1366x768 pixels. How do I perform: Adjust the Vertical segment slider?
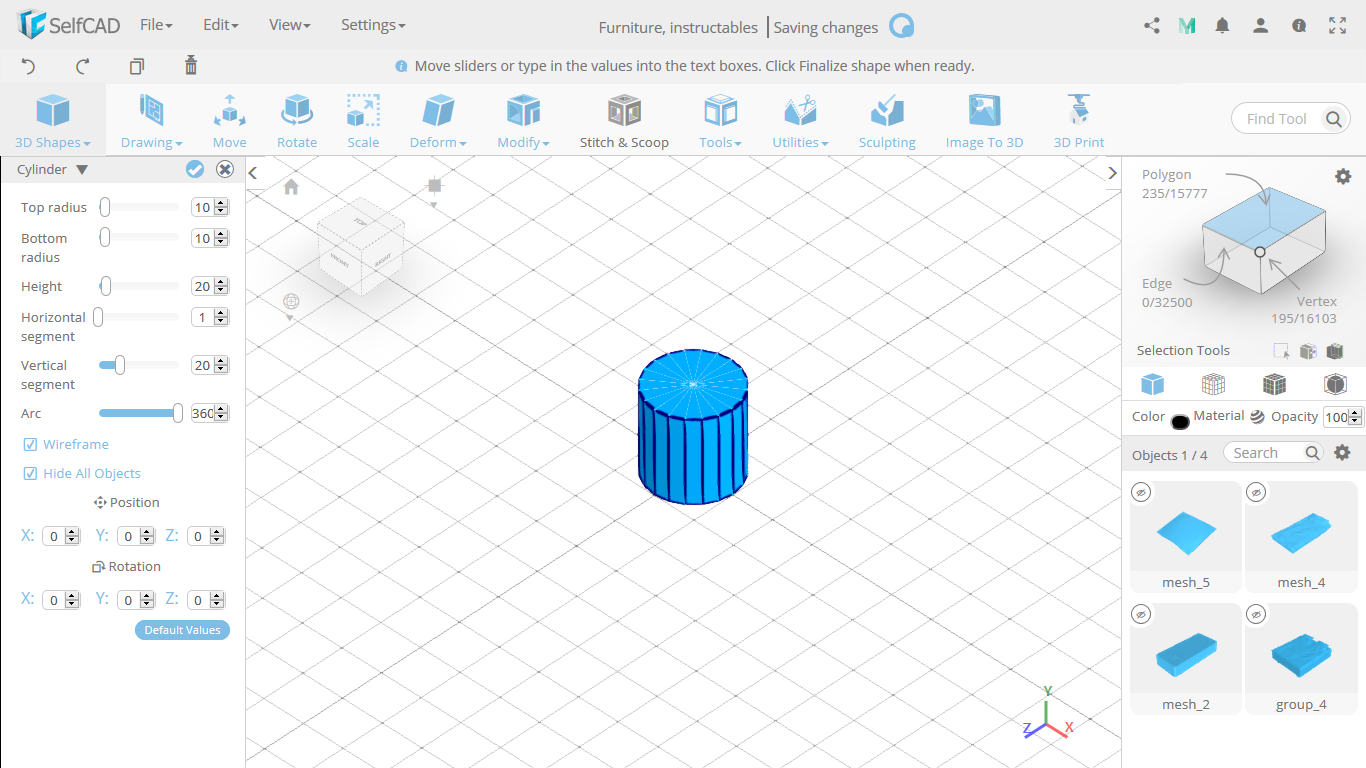[139, 365]
